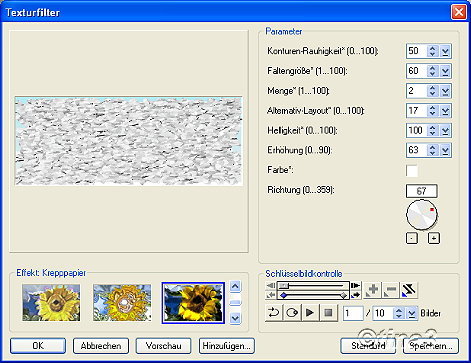The width and height of the screenshot is (471, 363).
Task: Click the Vorschau button
Action: (163, 346)
